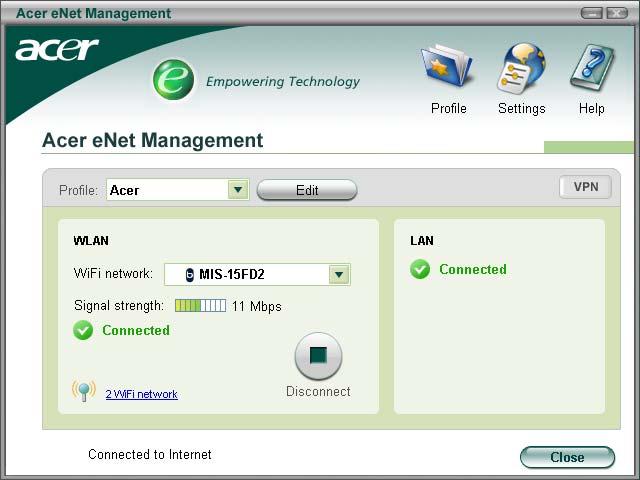Click the Connected to Internet status text
This screenshot has width=640, height=480.
[150, 454]
